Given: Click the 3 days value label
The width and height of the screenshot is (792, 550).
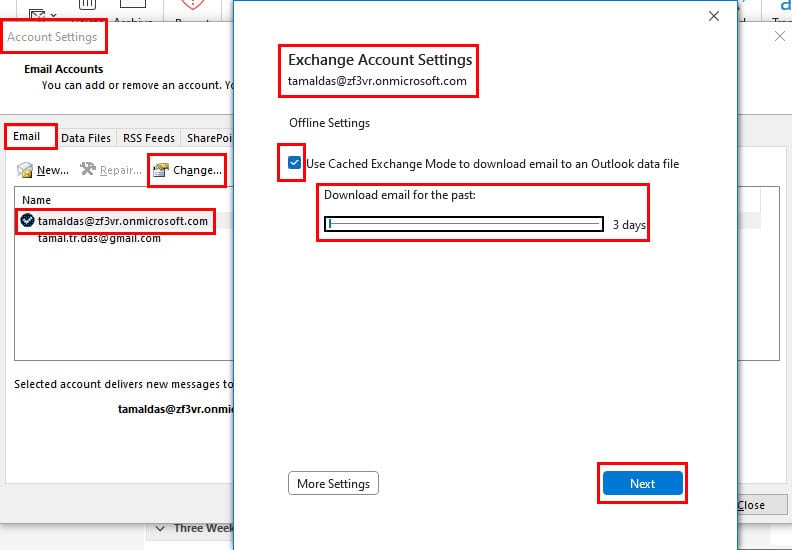Looking at the screenshot, I should [x=629, y=225].
